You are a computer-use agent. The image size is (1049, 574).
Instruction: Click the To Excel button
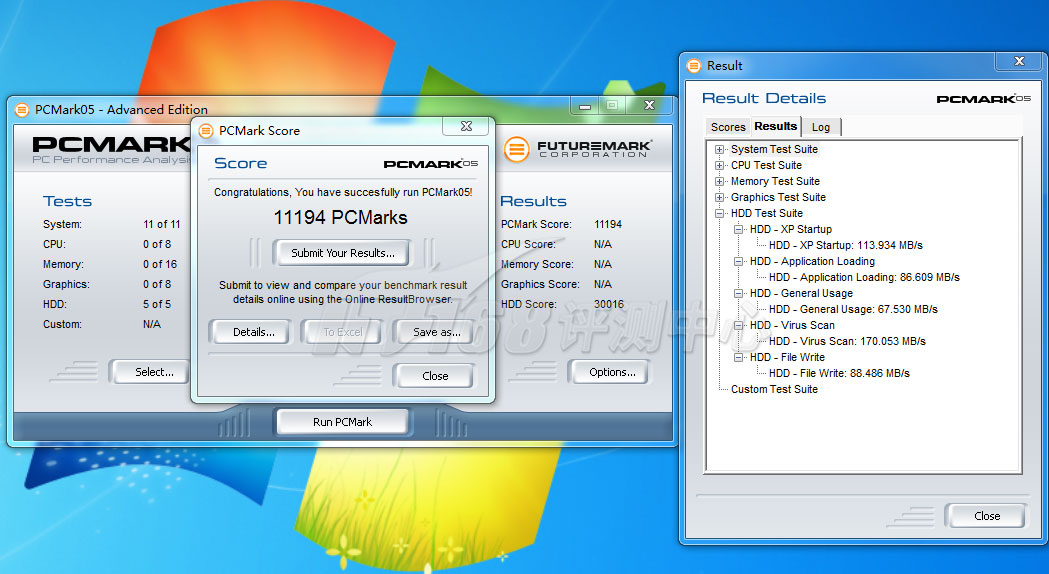coord(343,332)
